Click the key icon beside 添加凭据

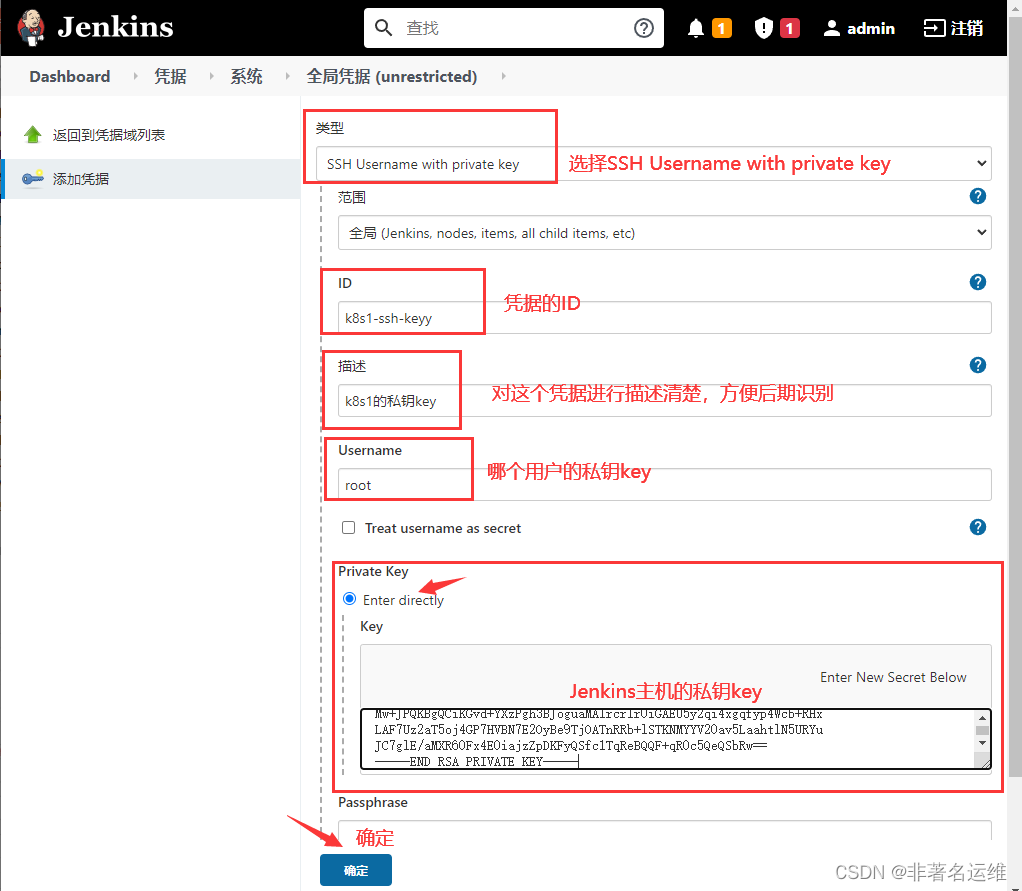tap(33, 178)
